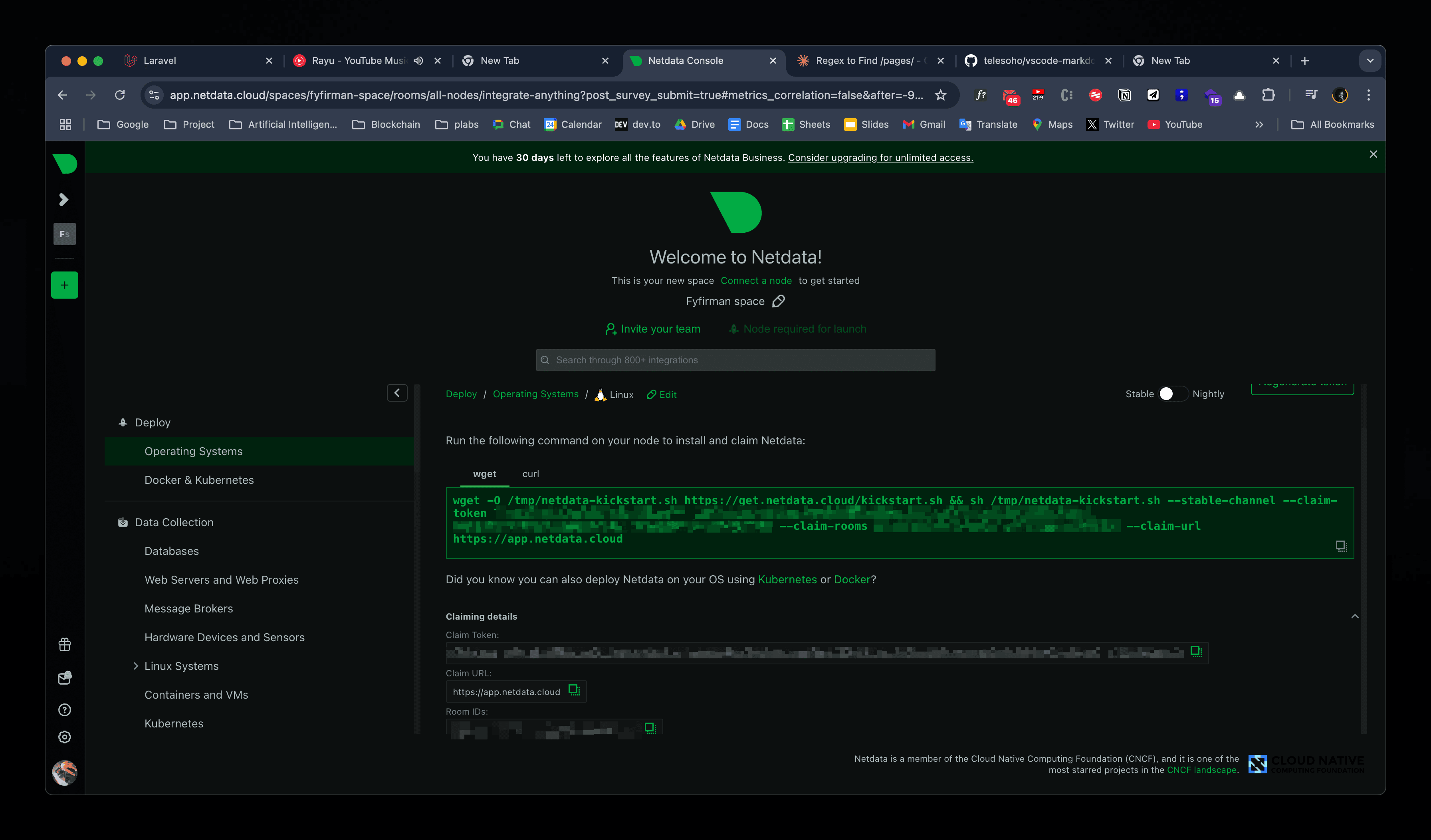This screenshot has width=1431, height=840.
Task: Bookmark this page with star icon
Action: pyautogui.click(x=940, y=95)
